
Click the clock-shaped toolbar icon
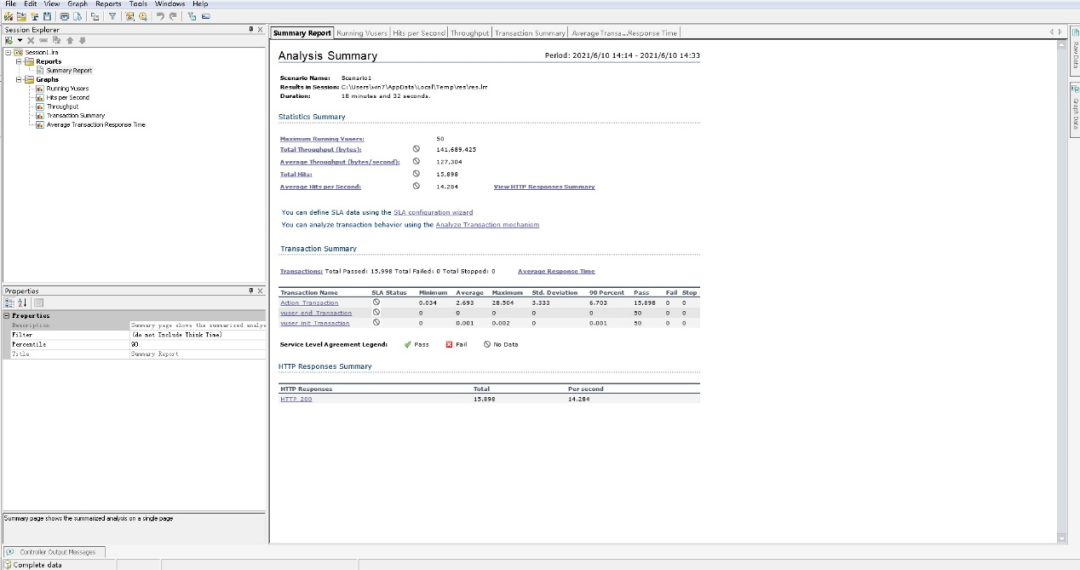coord(143,17)
